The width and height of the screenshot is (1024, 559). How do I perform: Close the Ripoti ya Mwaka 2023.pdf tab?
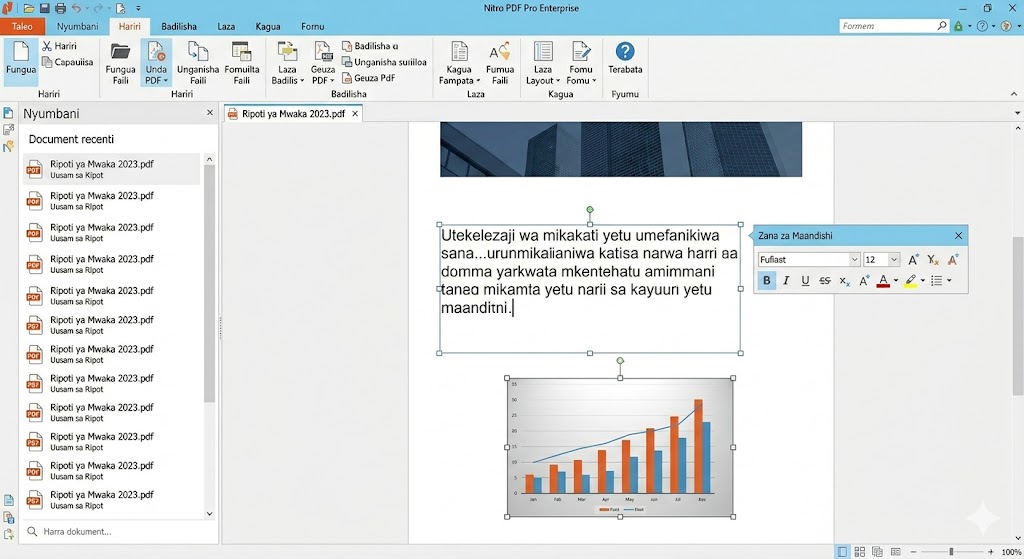355,114
